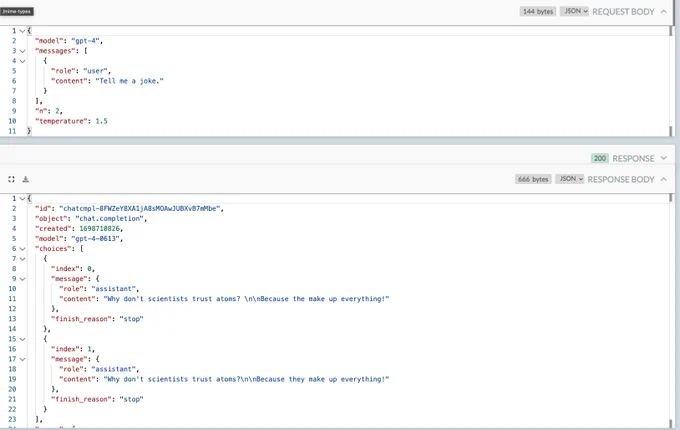Click the 144 bytes size badge
The width and height of the screenshot is (680, 430).
(538, 11)
